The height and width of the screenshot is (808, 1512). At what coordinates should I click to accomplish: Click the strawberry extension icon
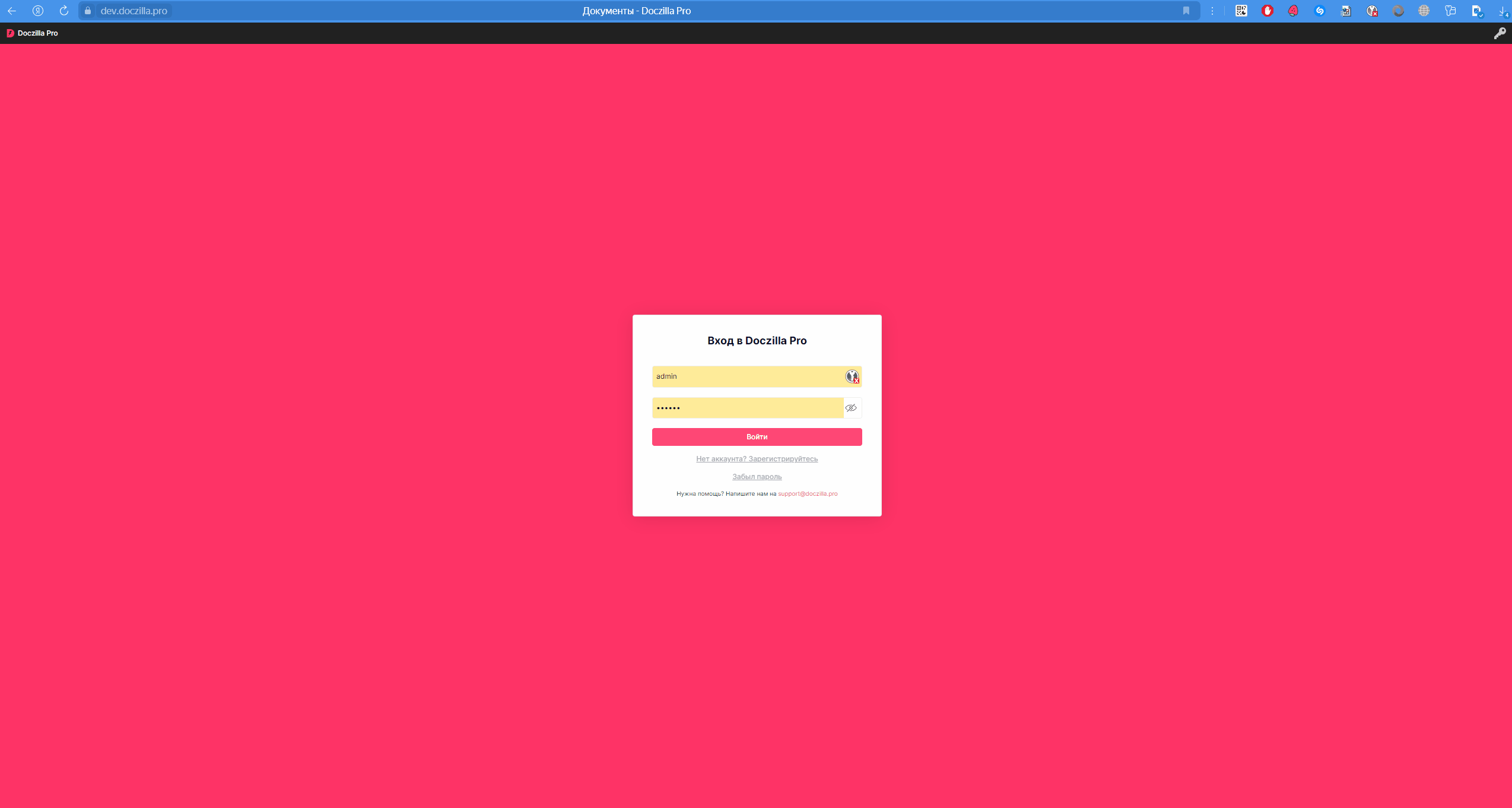(1293, 11)
